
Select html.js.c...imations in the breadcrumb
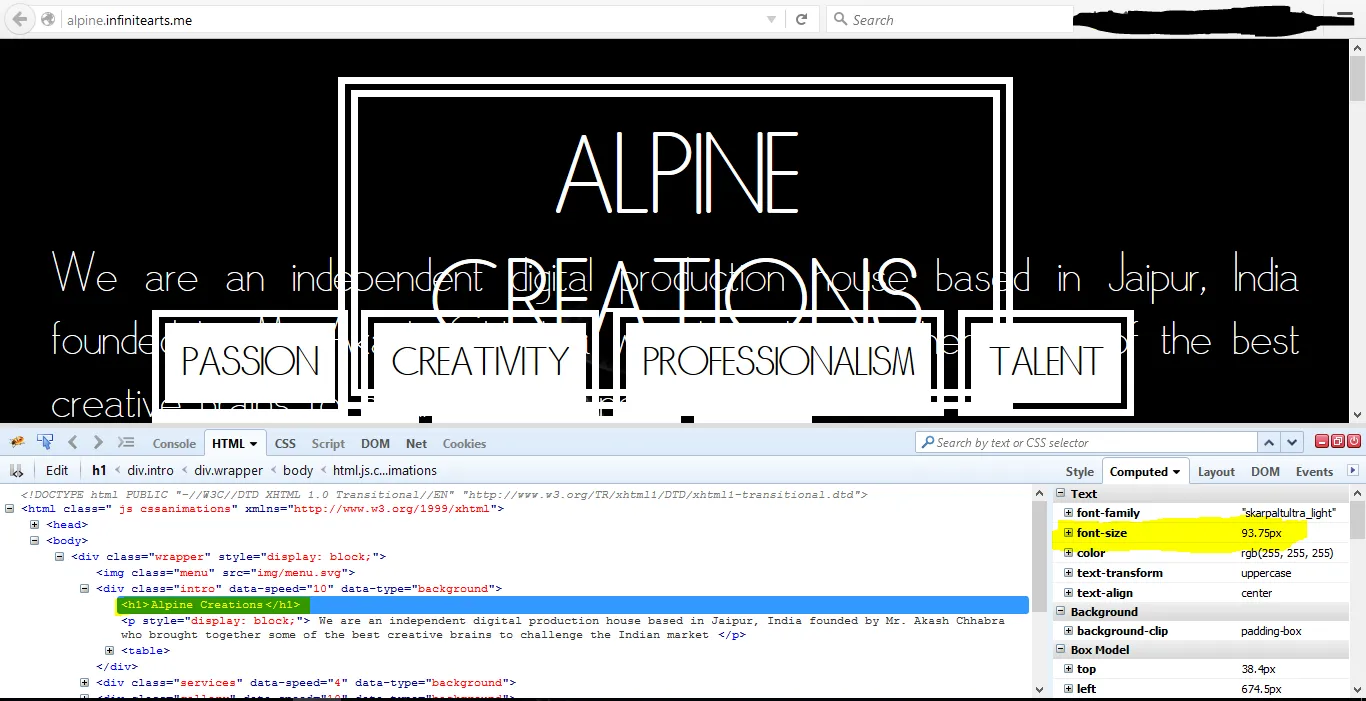(x=385, y=470)
